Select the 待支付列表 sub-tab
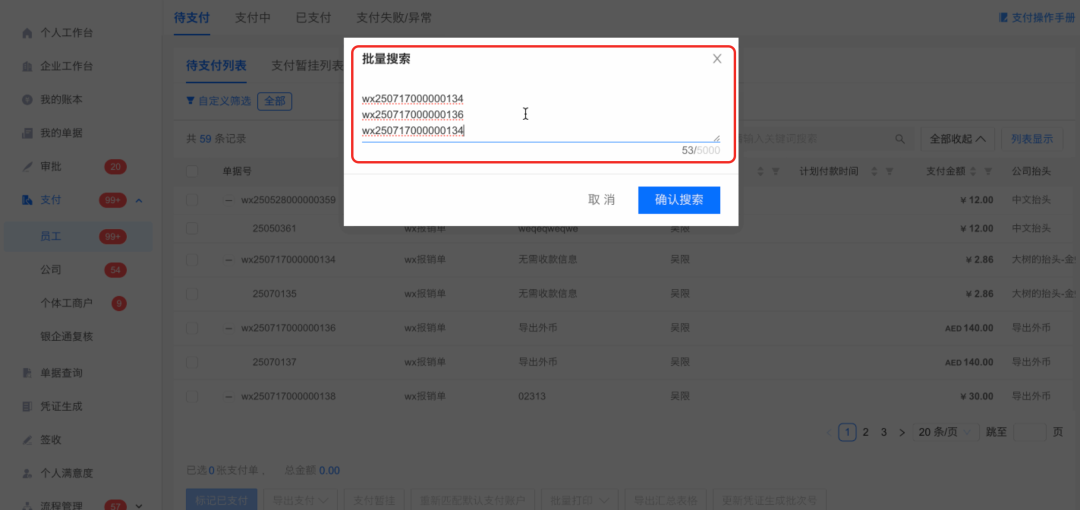The width and height of the screenshot is (1080, 510). (216, 65)
